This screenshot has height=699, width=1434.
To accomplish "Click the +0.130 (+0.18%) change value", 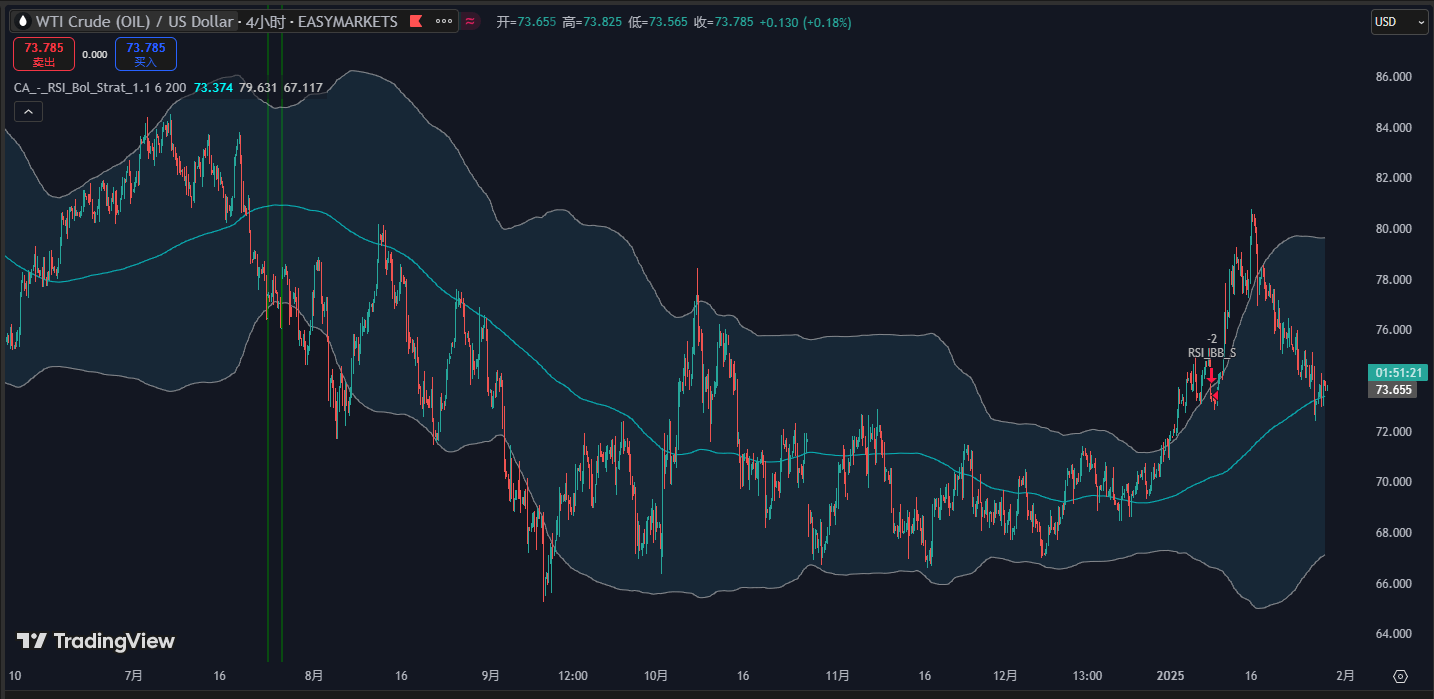I will point(805,22).
